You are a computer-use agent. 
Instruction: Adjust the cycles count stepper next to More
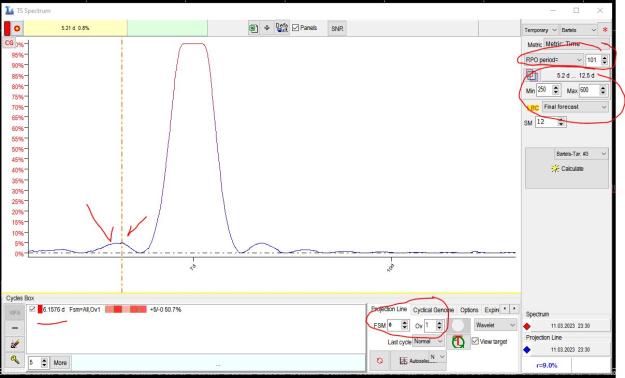coord(44,362)
